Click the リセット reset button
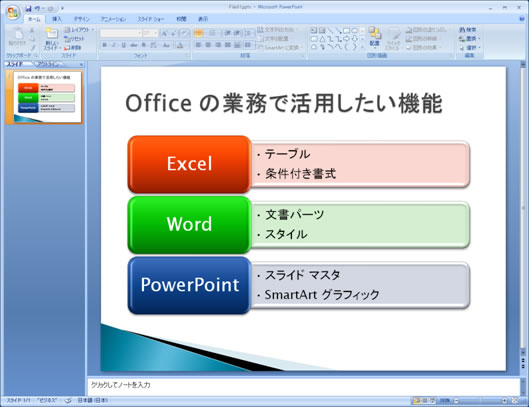This screenshot has height=407, width=529. [74, 38]
